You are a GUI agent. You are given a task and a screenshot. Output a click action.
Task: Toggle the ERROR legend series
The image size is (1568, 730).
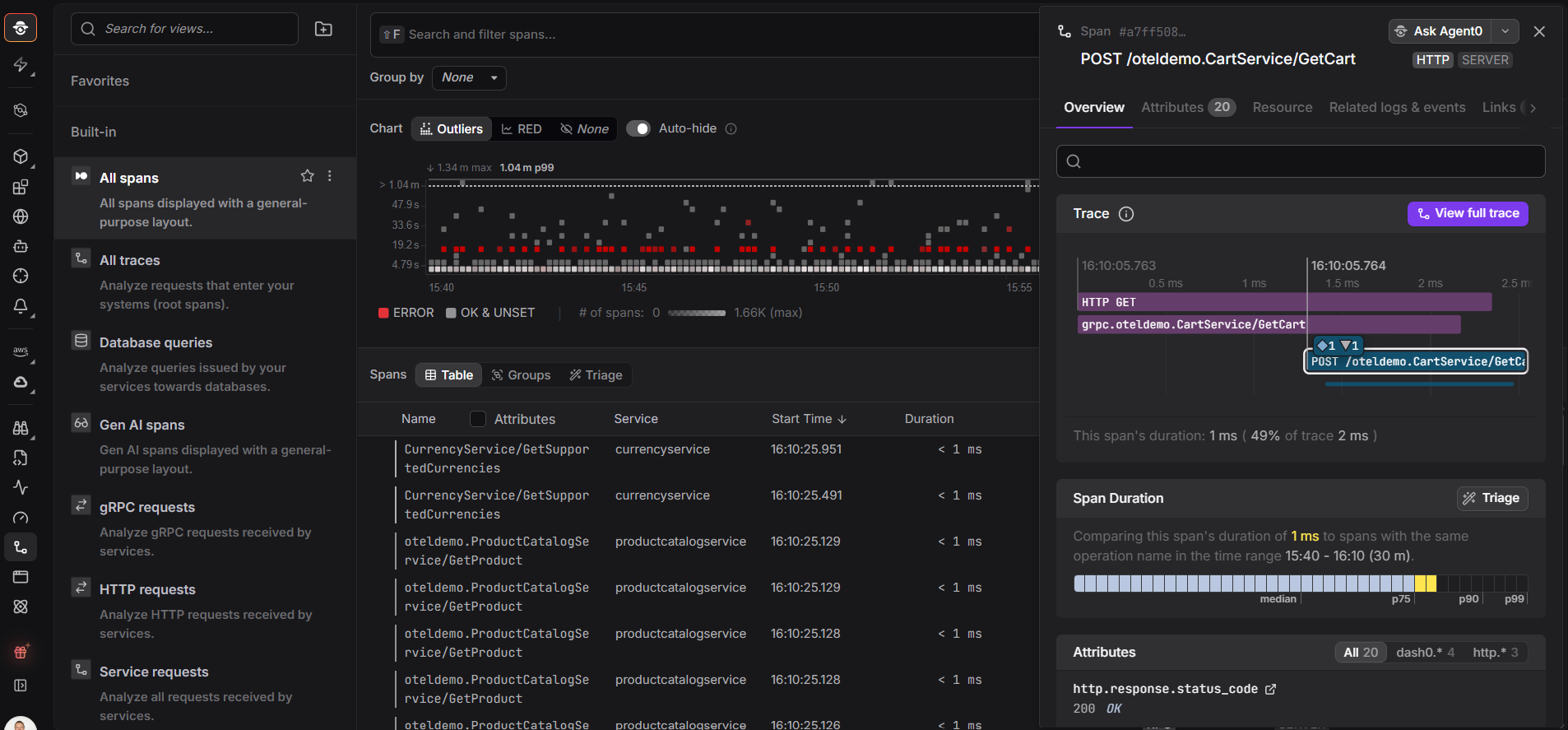click(x=406, y=313)
